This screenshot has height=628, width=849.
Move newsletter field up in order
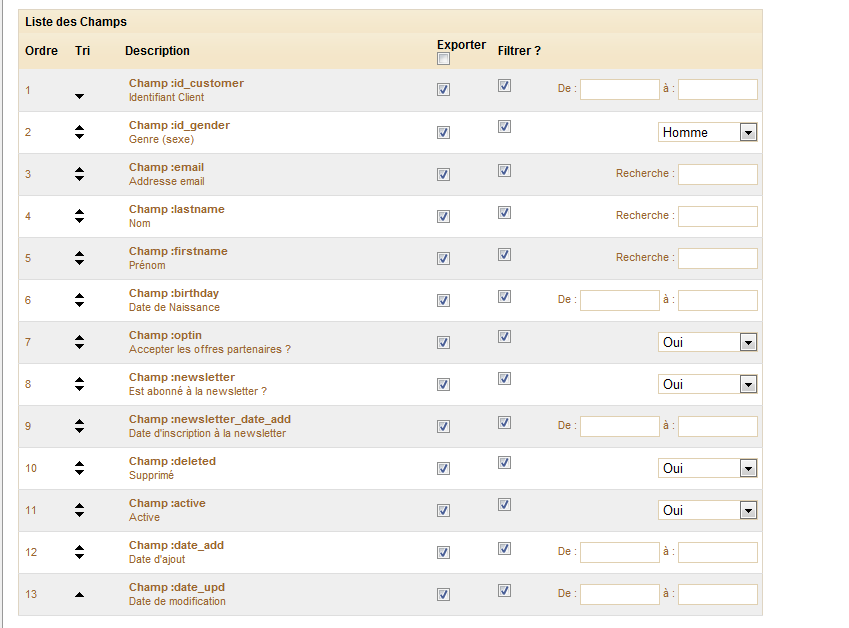tap(80, 380)
